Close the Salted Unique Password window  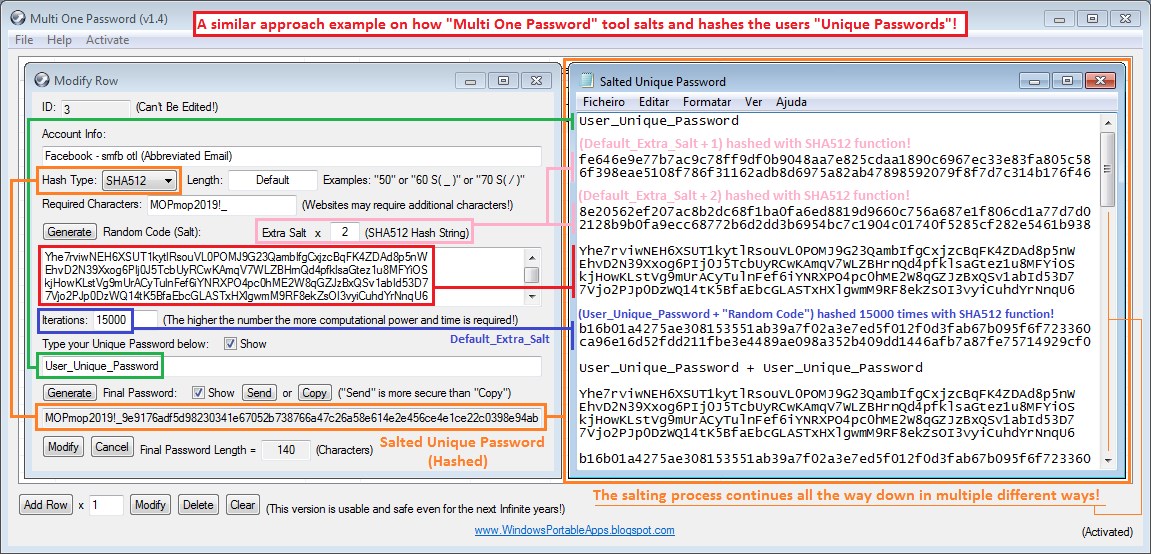[1101, 80]
